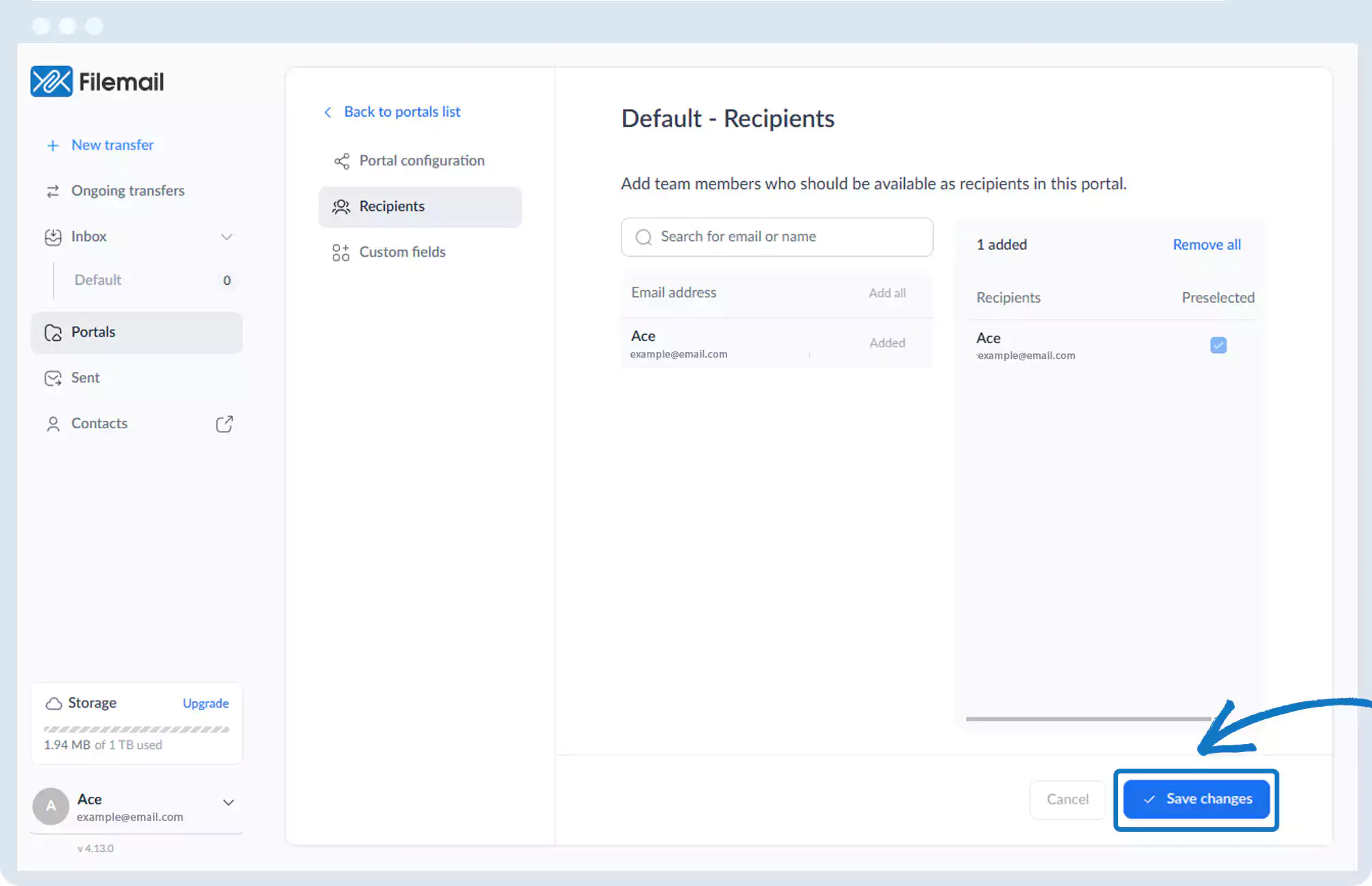1372x886 pixels.
Task: Click the Inbox tray icon
Action: coord(53,237)
